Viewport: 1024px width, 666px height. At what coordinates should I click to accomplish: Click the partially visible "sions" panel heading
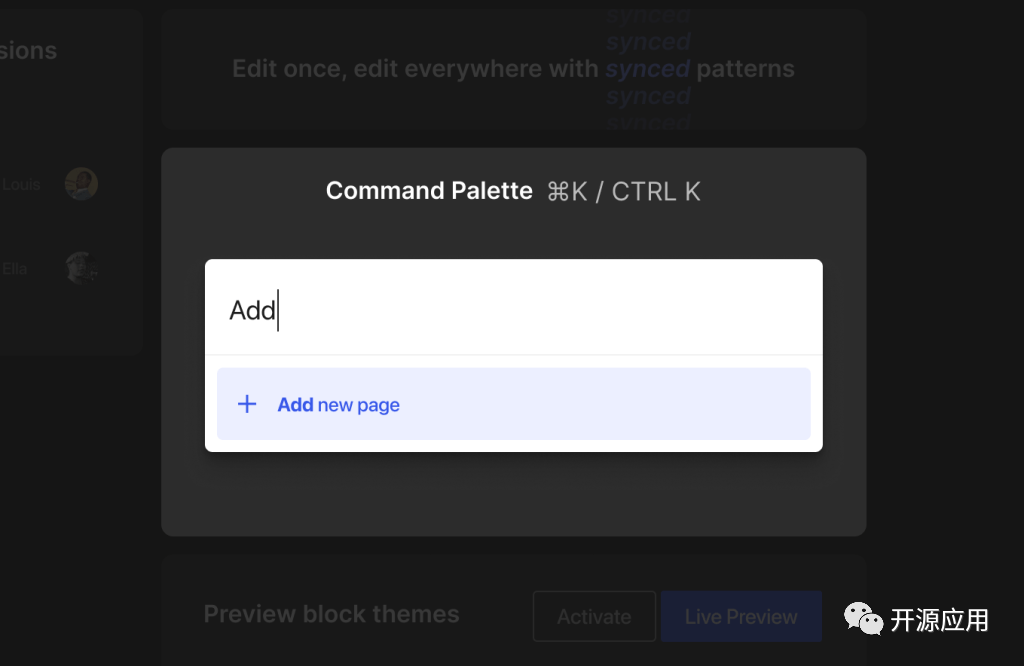[x=28, y=50]
